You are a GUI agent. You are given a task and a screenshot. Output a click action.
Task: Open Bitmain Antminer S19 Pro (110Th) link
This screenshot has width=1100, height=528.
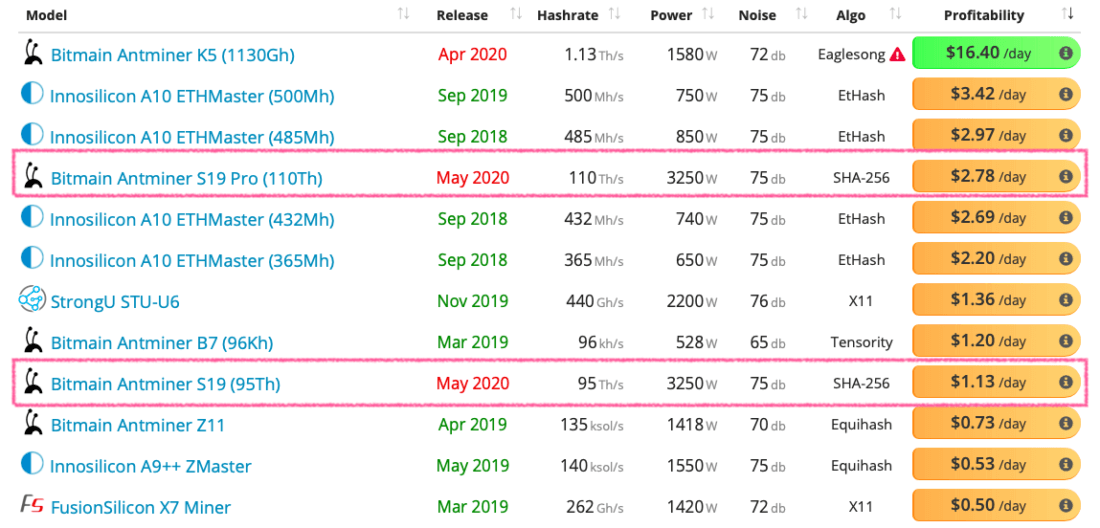(186, 178)
